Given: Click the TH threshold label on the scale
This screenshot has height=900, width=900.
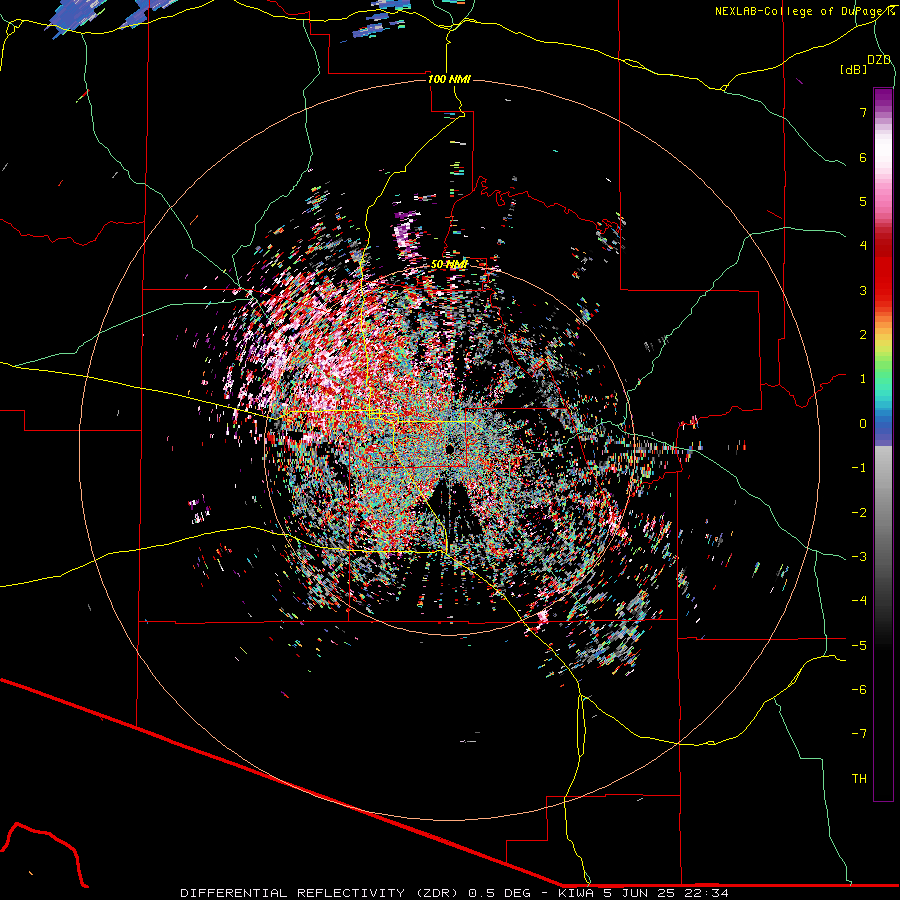Looking at the screenshot, I should click(x=859, y=779).
